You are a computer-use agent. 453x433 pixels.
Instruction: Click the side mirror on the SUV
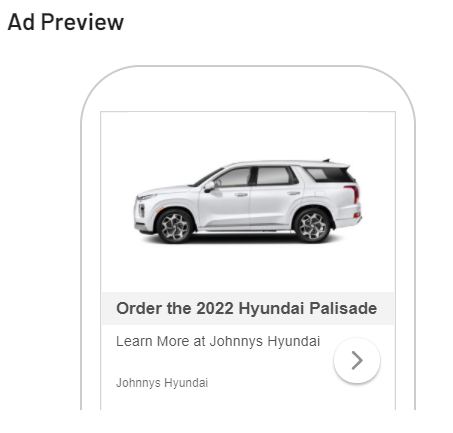210,186
